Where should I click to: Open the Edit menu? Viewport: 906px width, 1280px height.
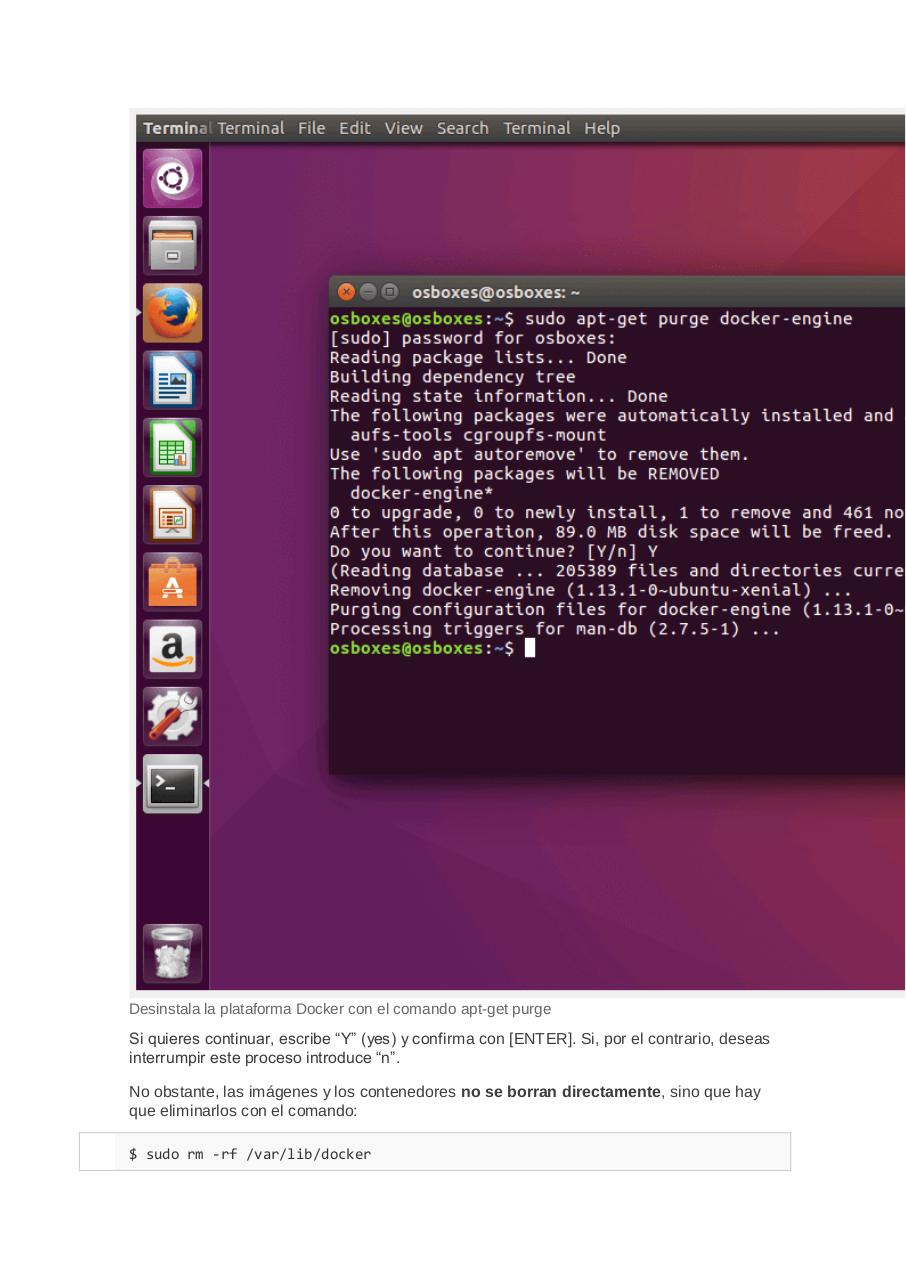pyautogui.click(x=354, y=128)
